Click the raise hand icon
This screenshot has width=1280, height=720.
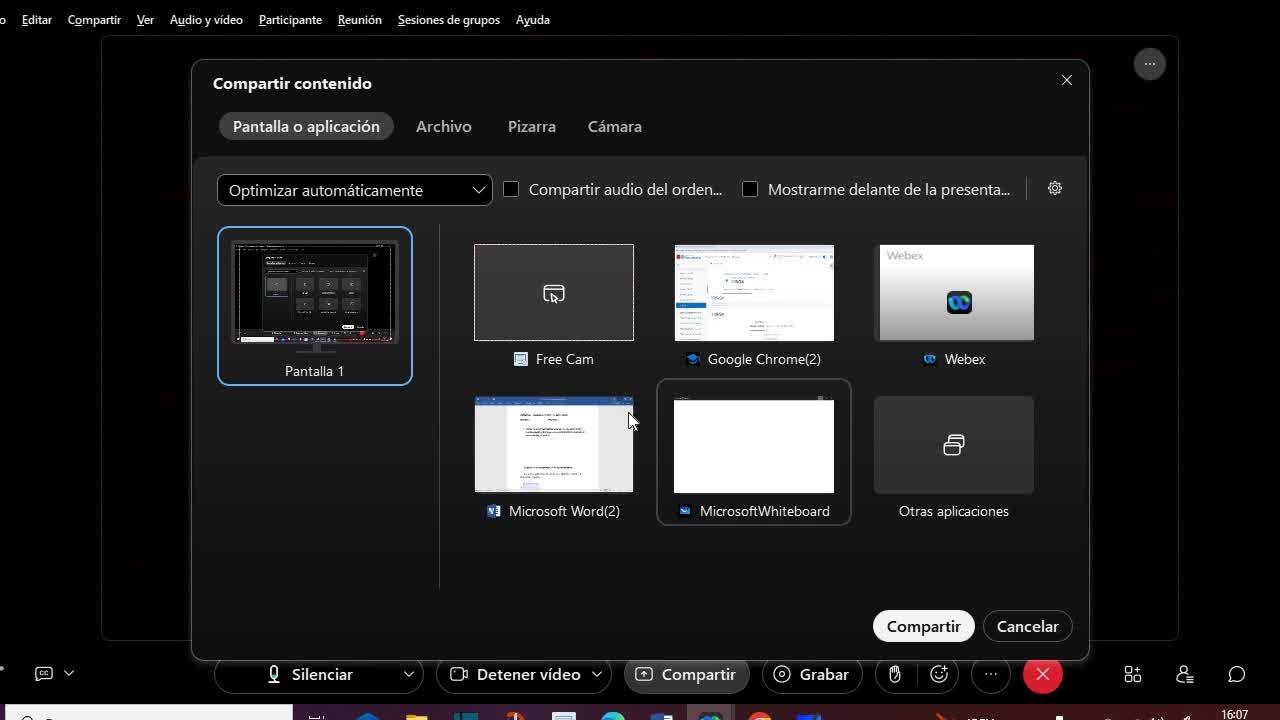click(895, 674)
